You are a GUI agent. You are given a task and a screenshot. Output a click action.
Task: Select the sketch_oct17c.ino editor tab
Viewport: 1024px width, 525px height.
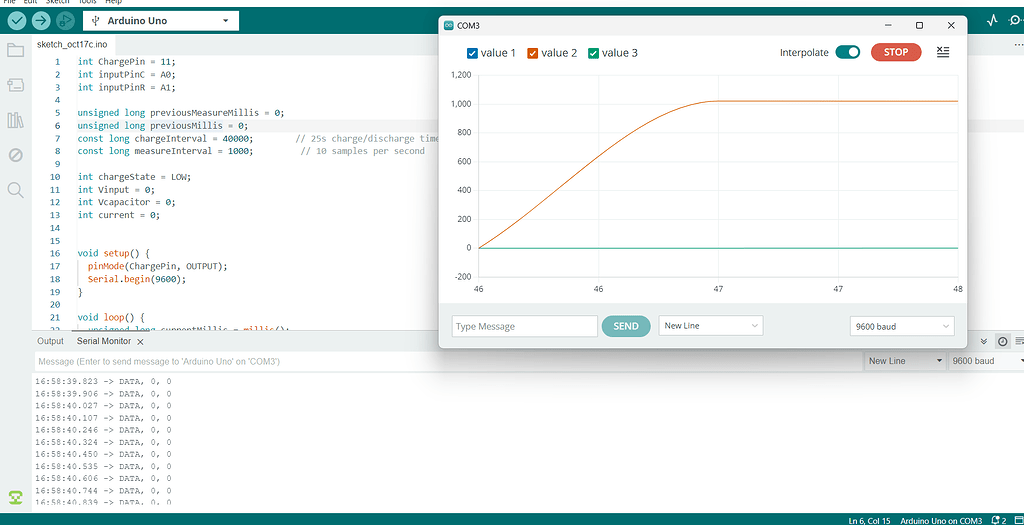[72, 45]
